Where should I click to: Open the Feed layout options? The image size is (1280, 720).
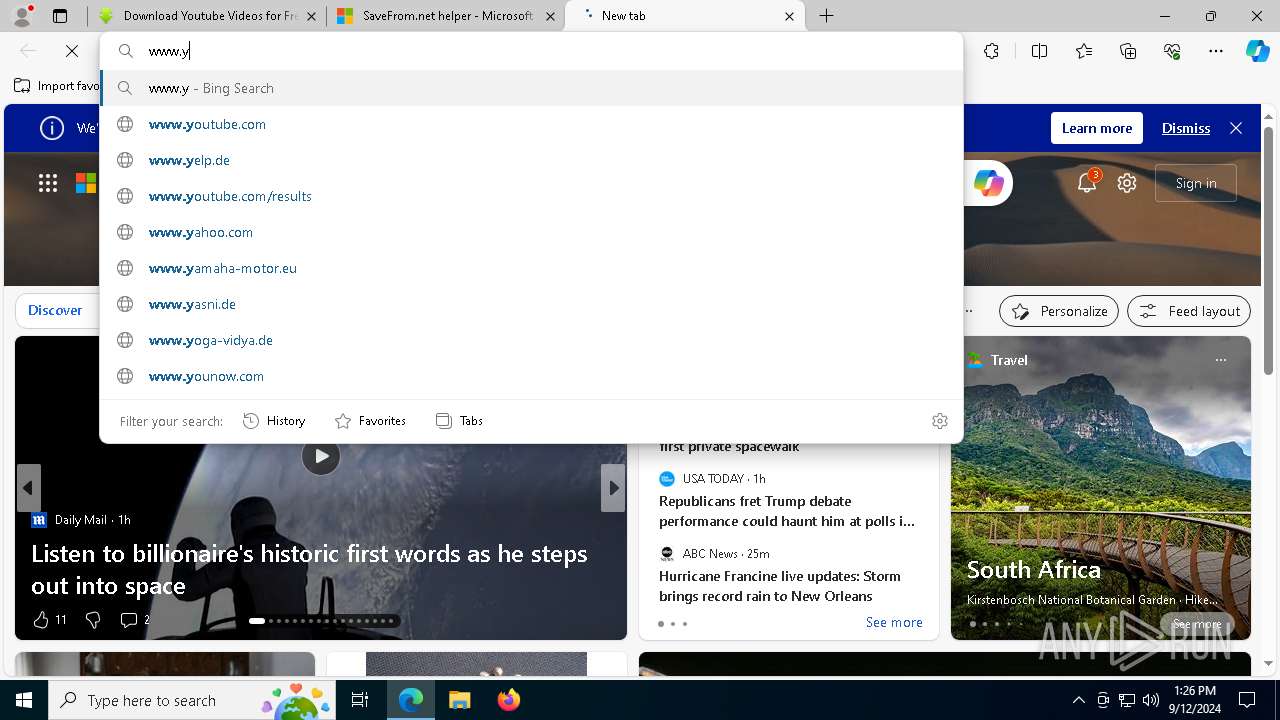(x=1189, y=311)
